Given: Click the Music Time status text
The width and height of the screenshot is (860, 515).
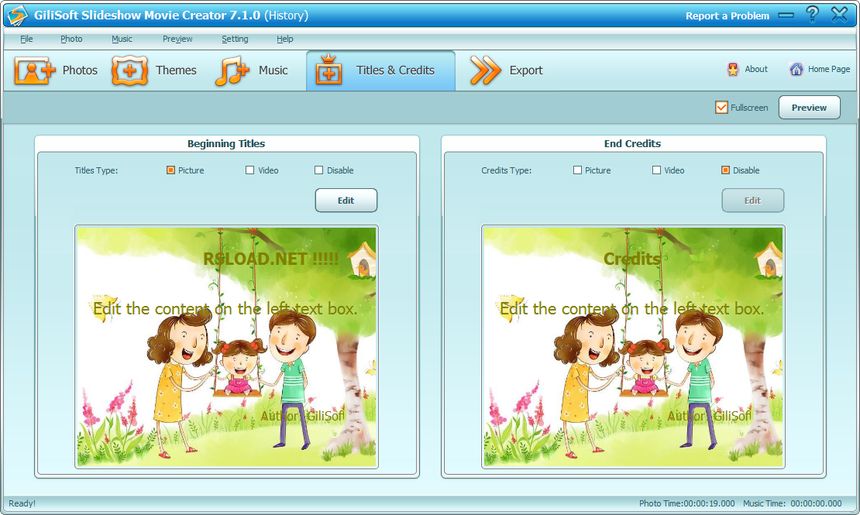Looking at the screenshot, I should point(792,503).
